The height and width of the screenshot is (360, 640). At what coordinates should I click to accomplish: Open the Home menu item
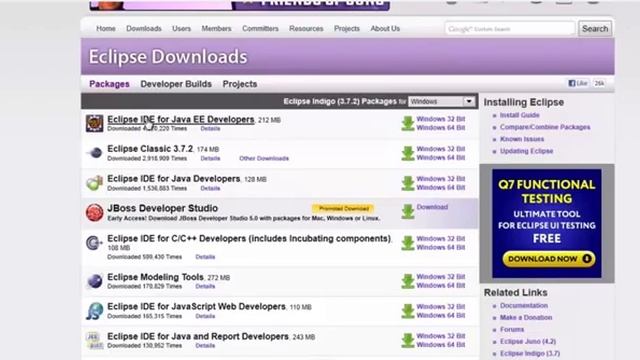point(106,29)
